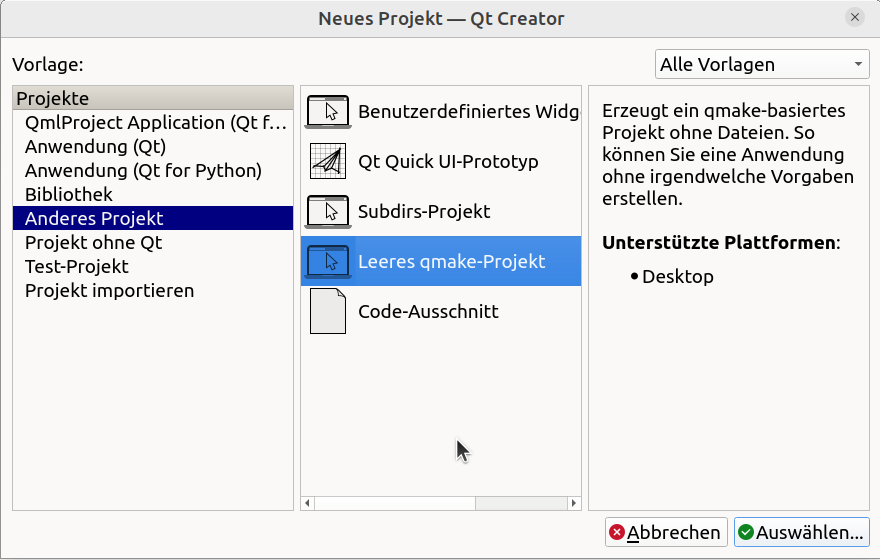
Task: Confirm with the Auswählen button
Action: (801, 532)
